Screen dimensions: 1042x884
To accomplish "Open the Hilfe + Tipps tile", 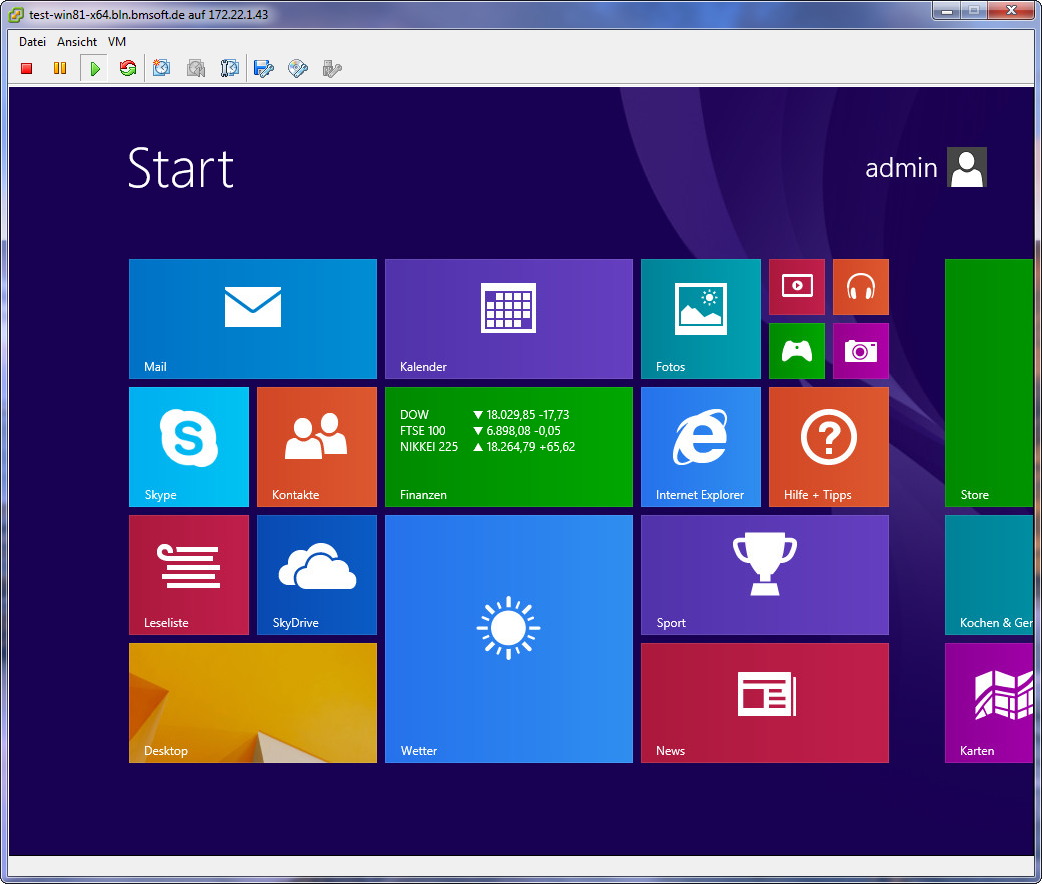I will click(x=829, y=447).
